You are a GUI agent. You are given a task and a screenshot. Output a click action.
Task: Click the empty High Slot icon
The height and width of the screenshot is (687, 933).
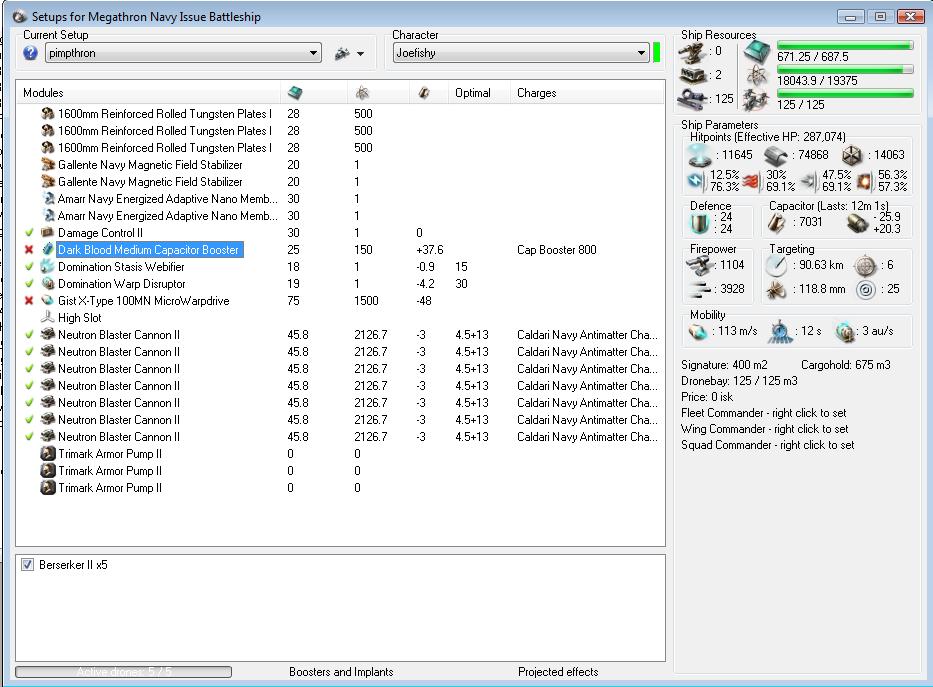coord(47,318)
